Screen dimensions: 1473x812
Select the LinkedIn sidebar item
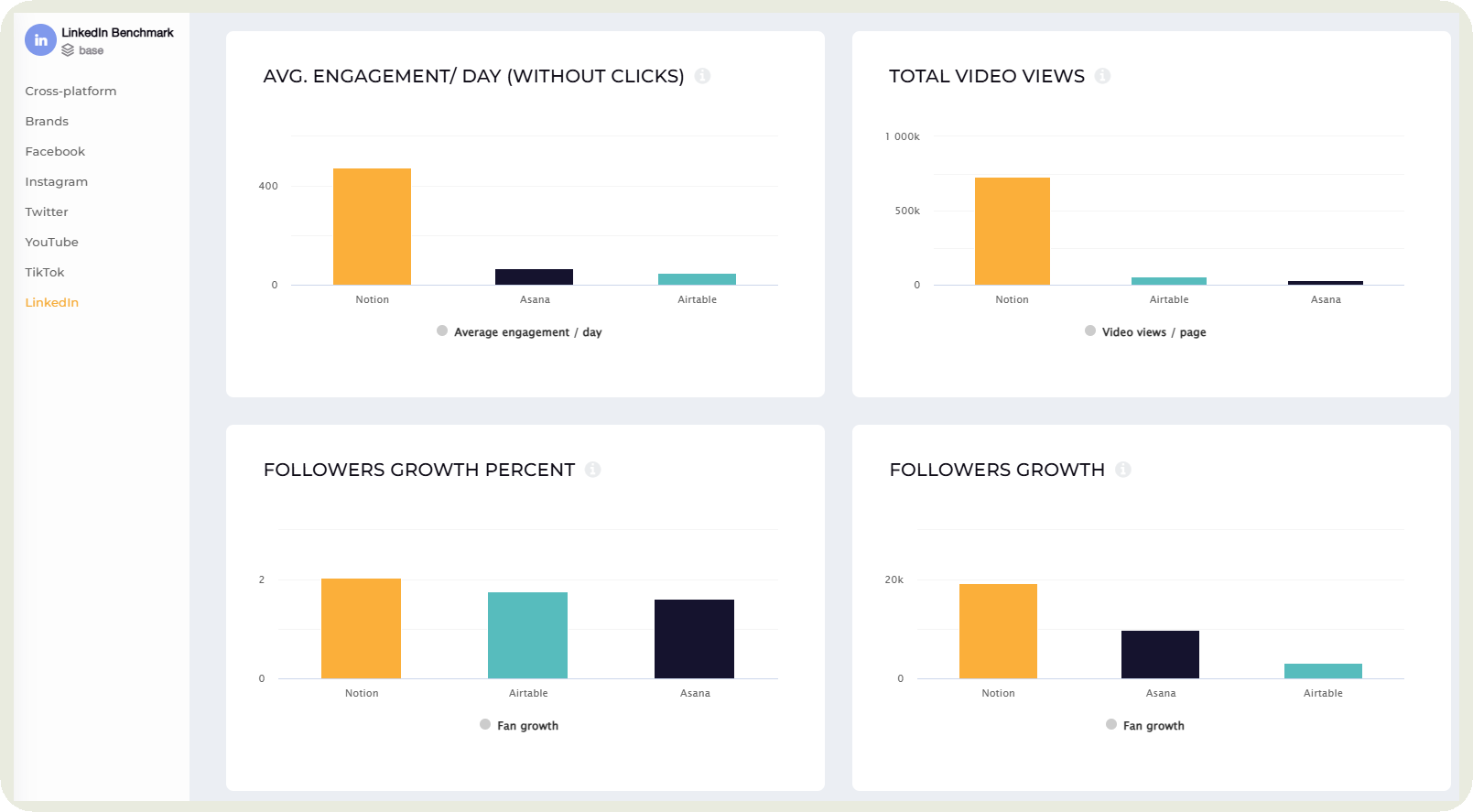tap(52, 302)
